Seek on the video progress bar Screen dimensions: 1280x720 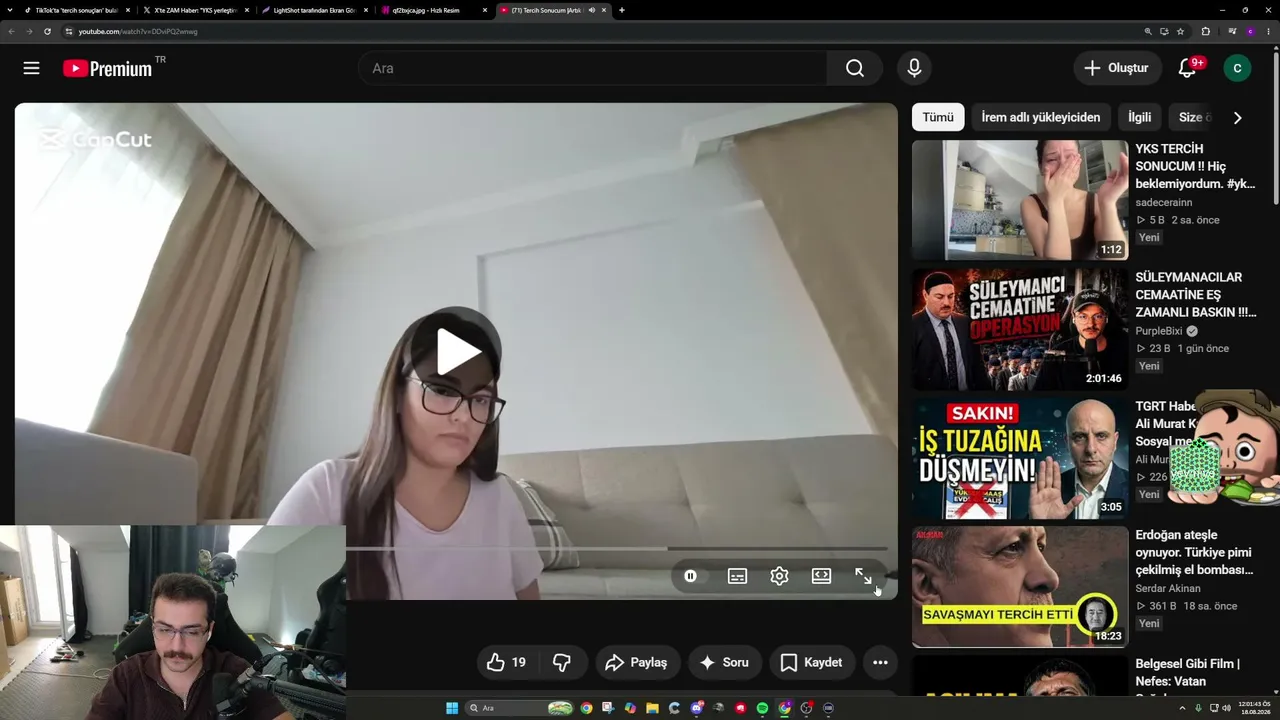tap(616, 548)
